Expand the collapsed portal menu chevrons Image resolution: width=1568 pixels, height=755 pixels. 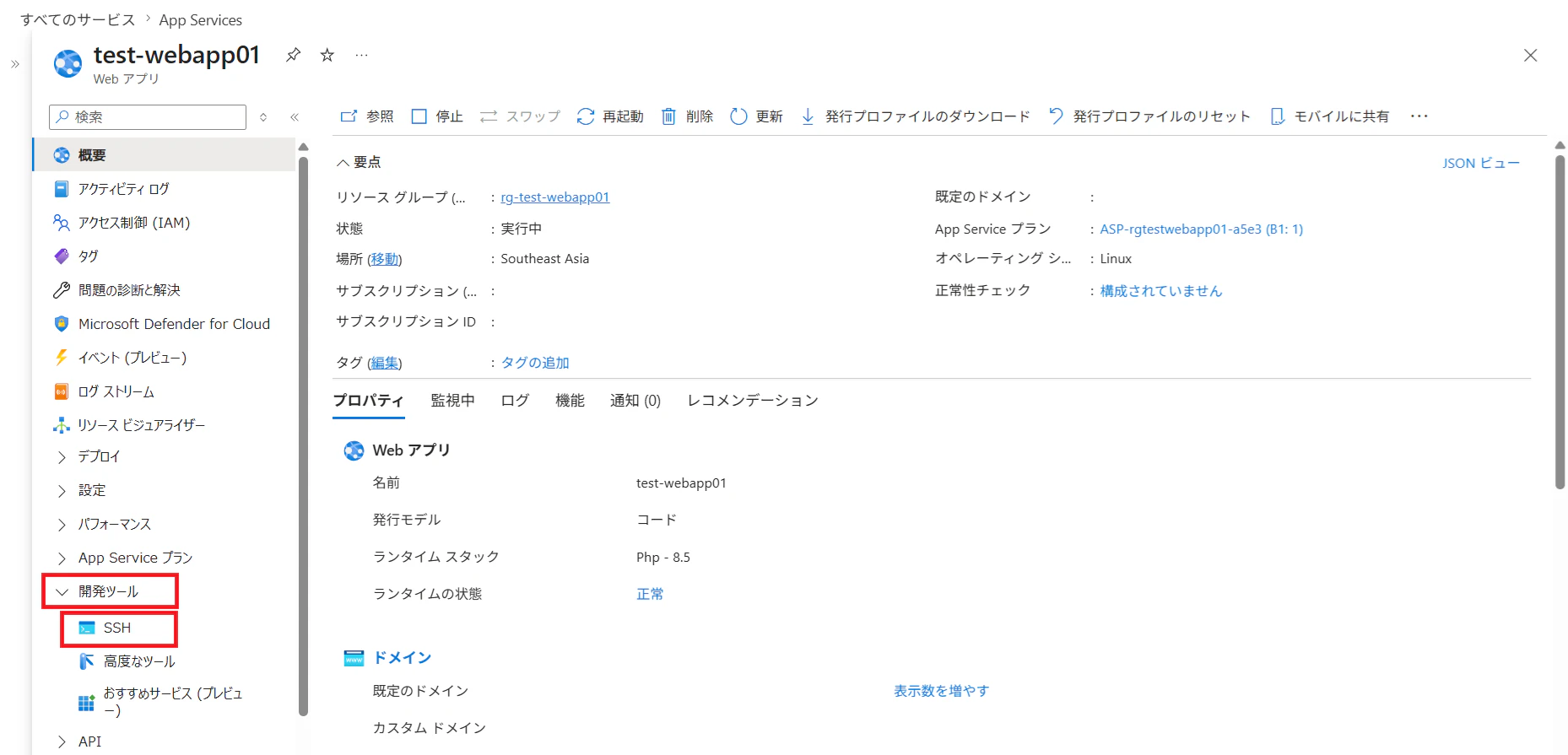click(15, 64)
